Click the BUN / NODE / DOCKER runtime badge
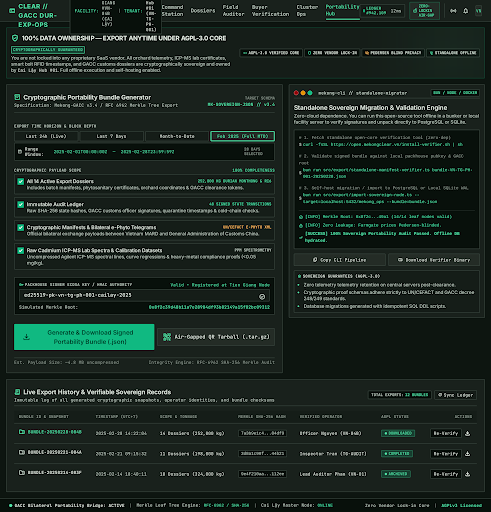This screenshot has height=512, width=491. click(455, 93)
